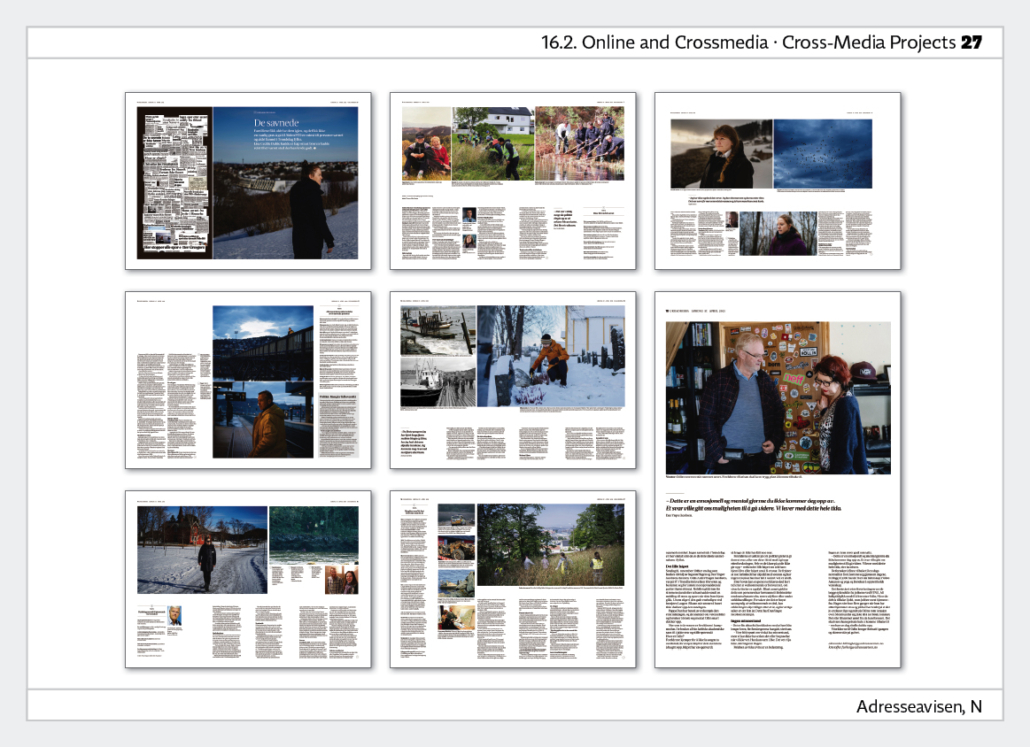This screenshot has height=747, width=1030.
Task: Open the single page with pin board portrait
Action: pyautogui.click(x=778, y=480)
